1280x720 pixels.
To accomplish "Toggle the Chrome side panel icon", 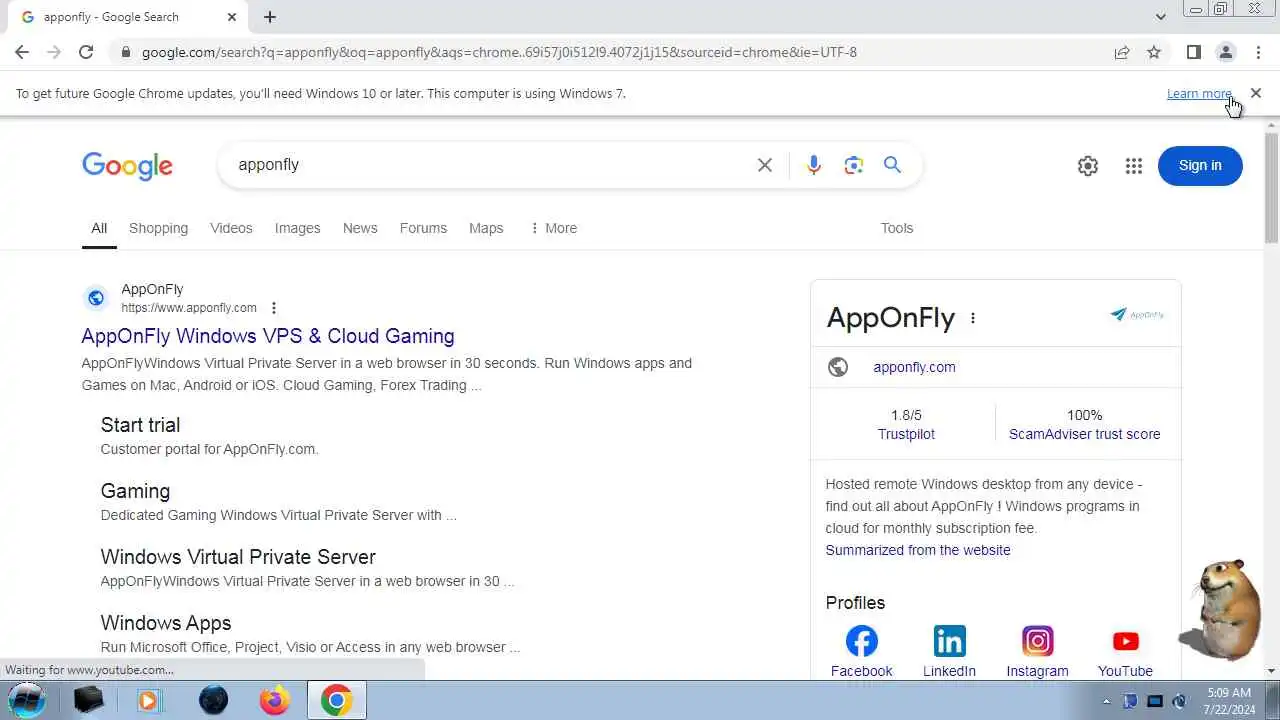I will (x=1193, y=52).
